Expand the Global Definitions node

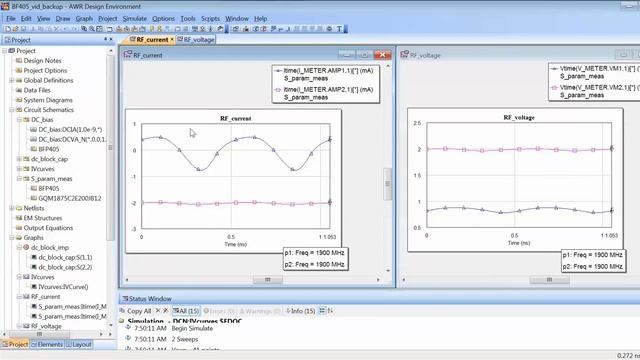[12, 80]
